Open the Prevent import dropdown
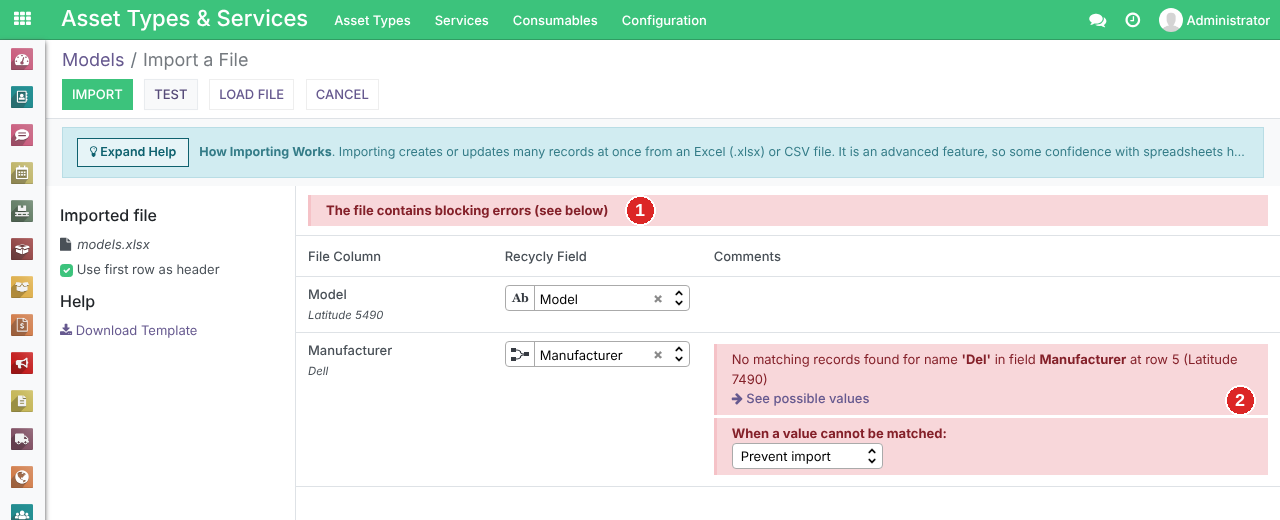This screenshot has height=520, width=1280. pos(807,456)
